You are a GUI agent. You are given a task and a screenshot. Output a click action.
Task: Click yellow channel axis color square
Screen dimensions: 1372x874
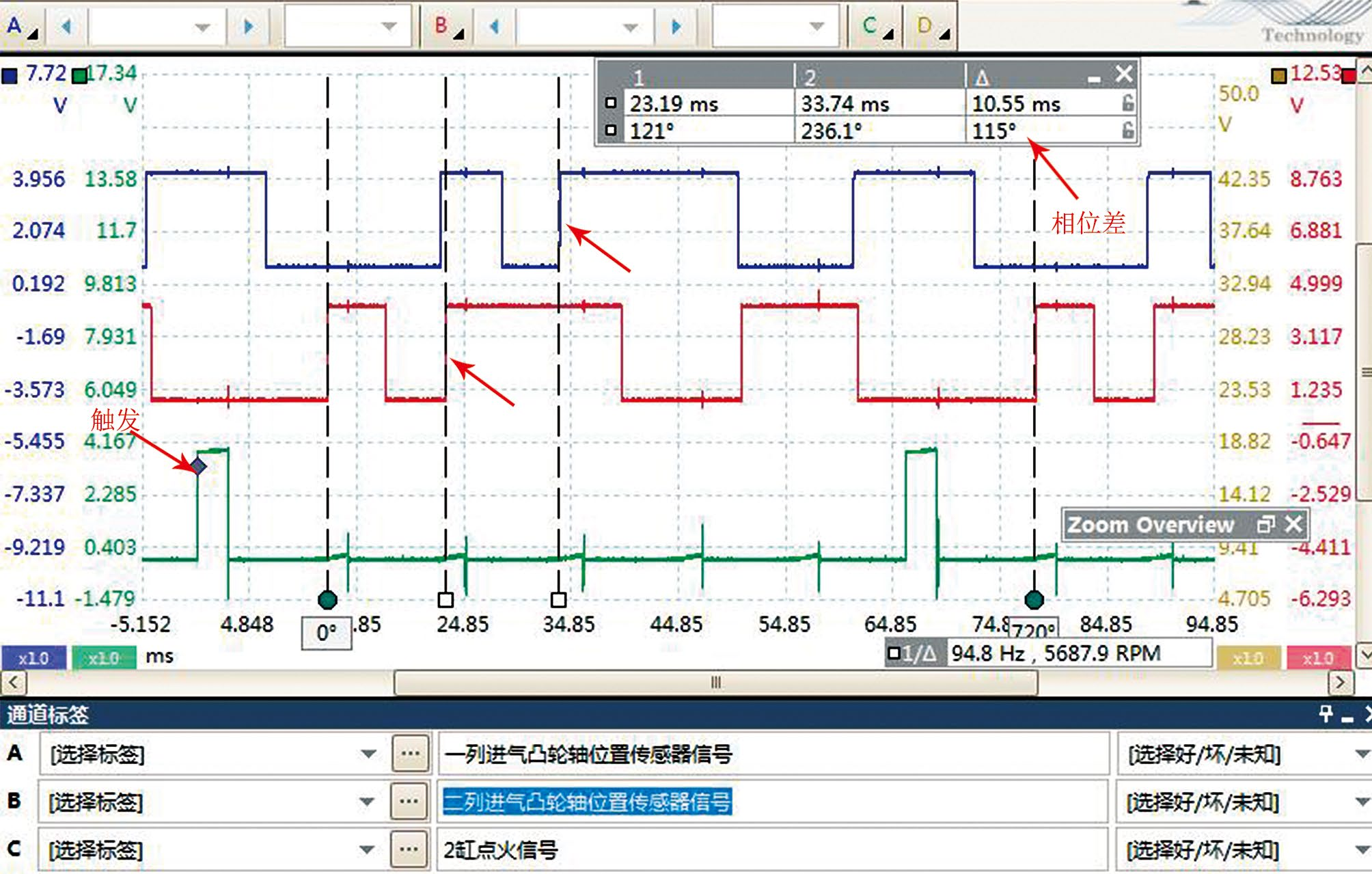pos(1278,75)
